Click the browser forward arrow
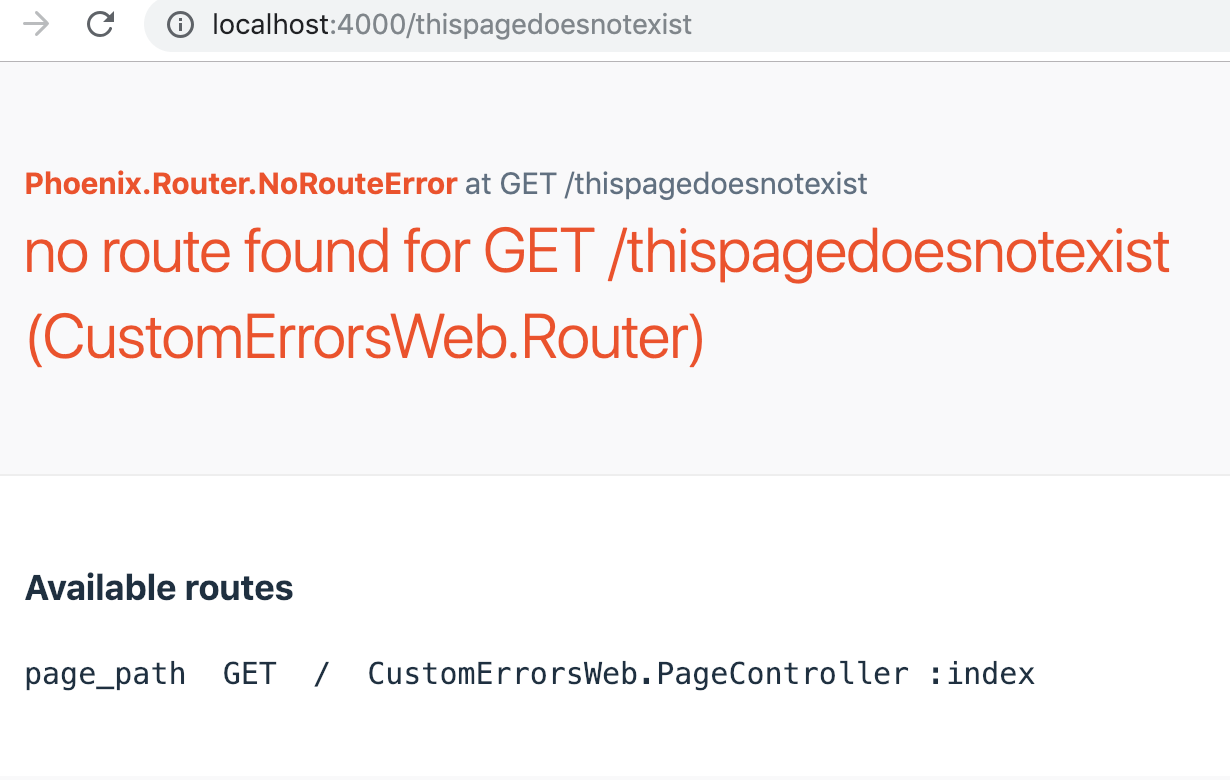This screenshot has height=780, width=1230. [x=36, y=24]
